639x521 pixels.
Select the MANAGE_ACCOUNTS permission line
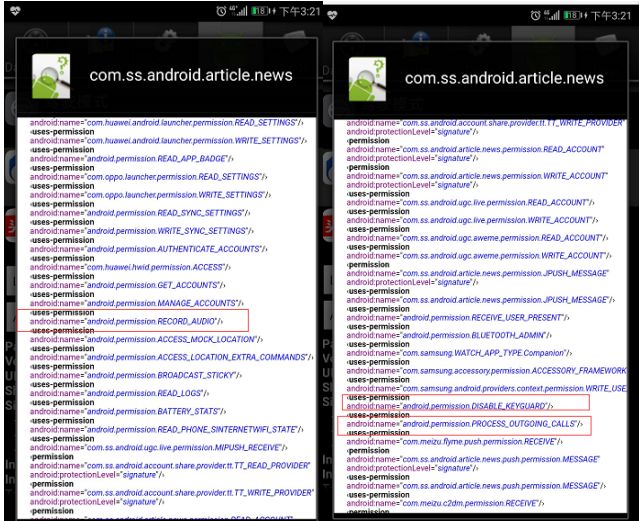point(137,303)
